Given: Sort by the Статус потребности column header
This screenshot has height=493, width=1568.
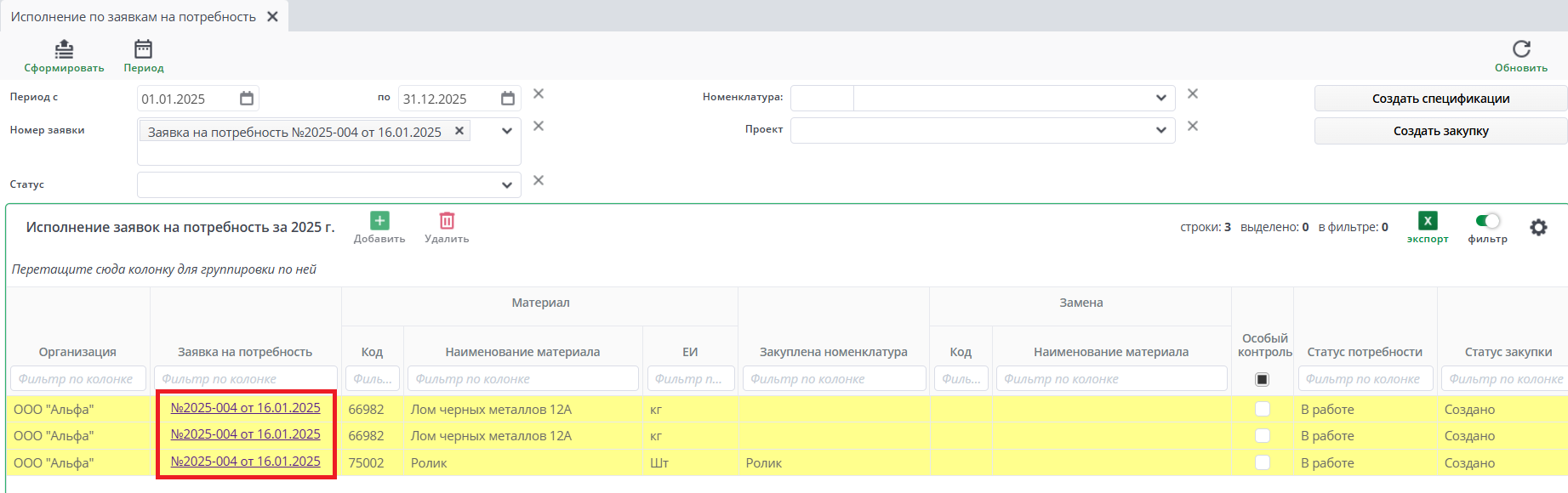Looking at the screenshot, I should coord(1365,352).
